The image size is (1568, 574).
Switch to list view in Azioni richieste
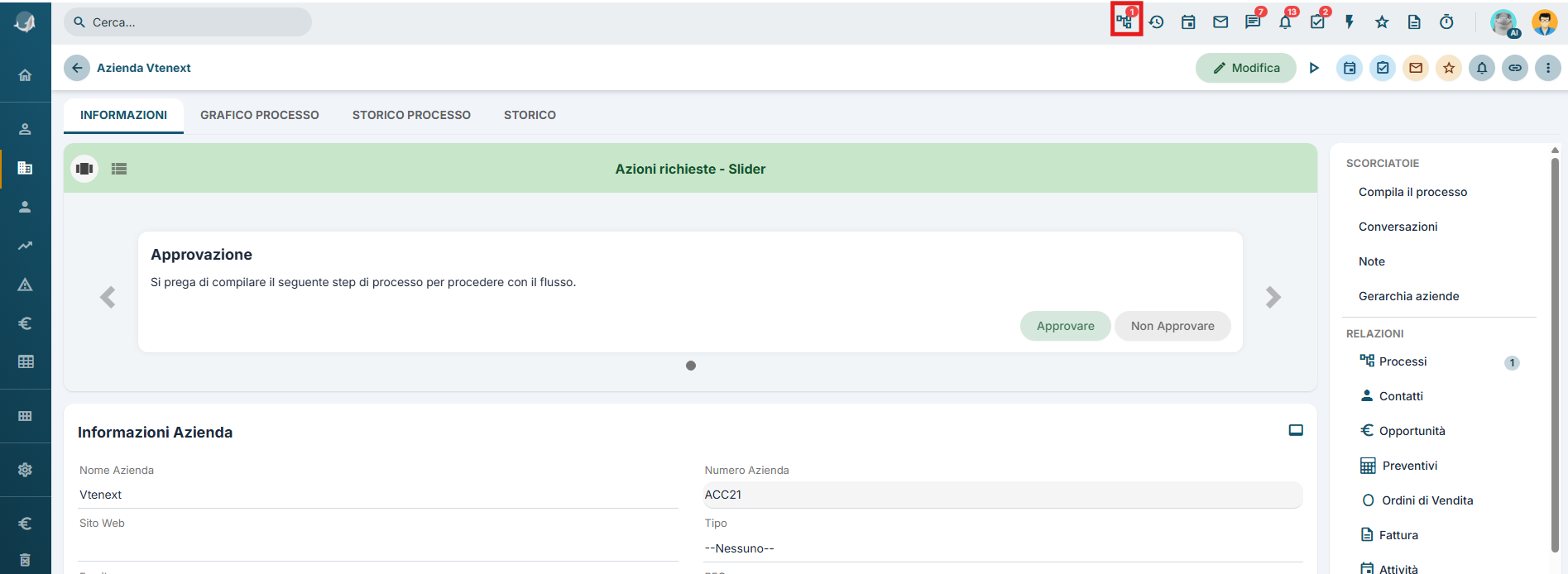[x=119, y=169]
